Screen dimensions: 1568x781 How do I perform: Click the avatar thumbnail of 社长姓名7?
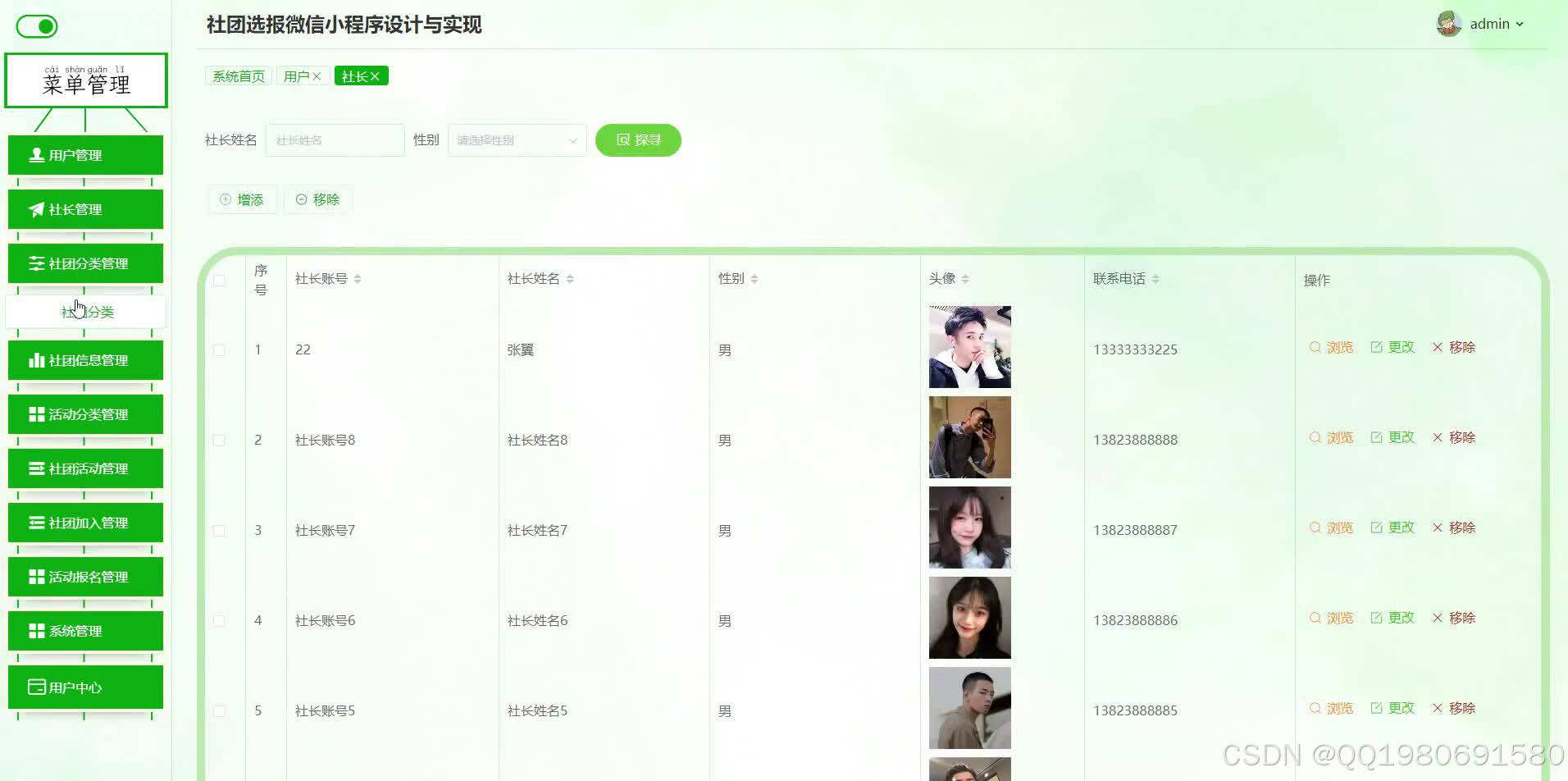[970, 528]
